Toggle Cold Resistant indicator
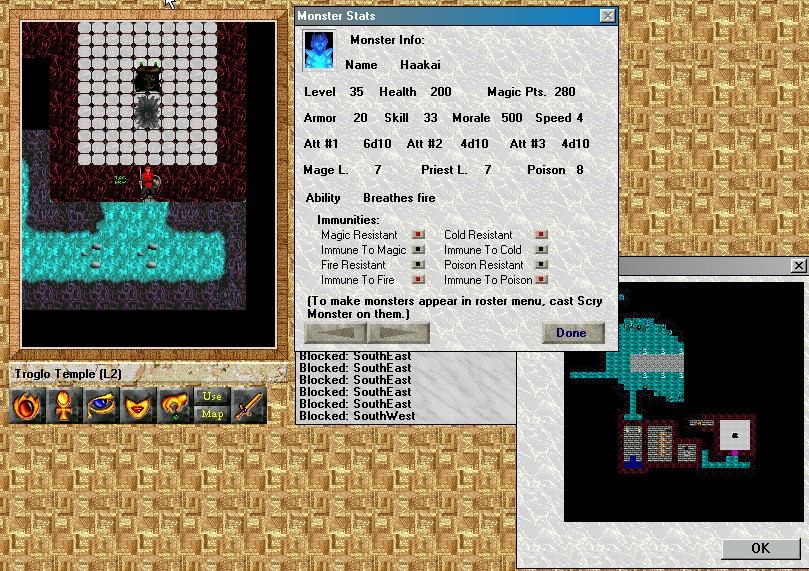This screenshot has height=571, width=809. 541,235
